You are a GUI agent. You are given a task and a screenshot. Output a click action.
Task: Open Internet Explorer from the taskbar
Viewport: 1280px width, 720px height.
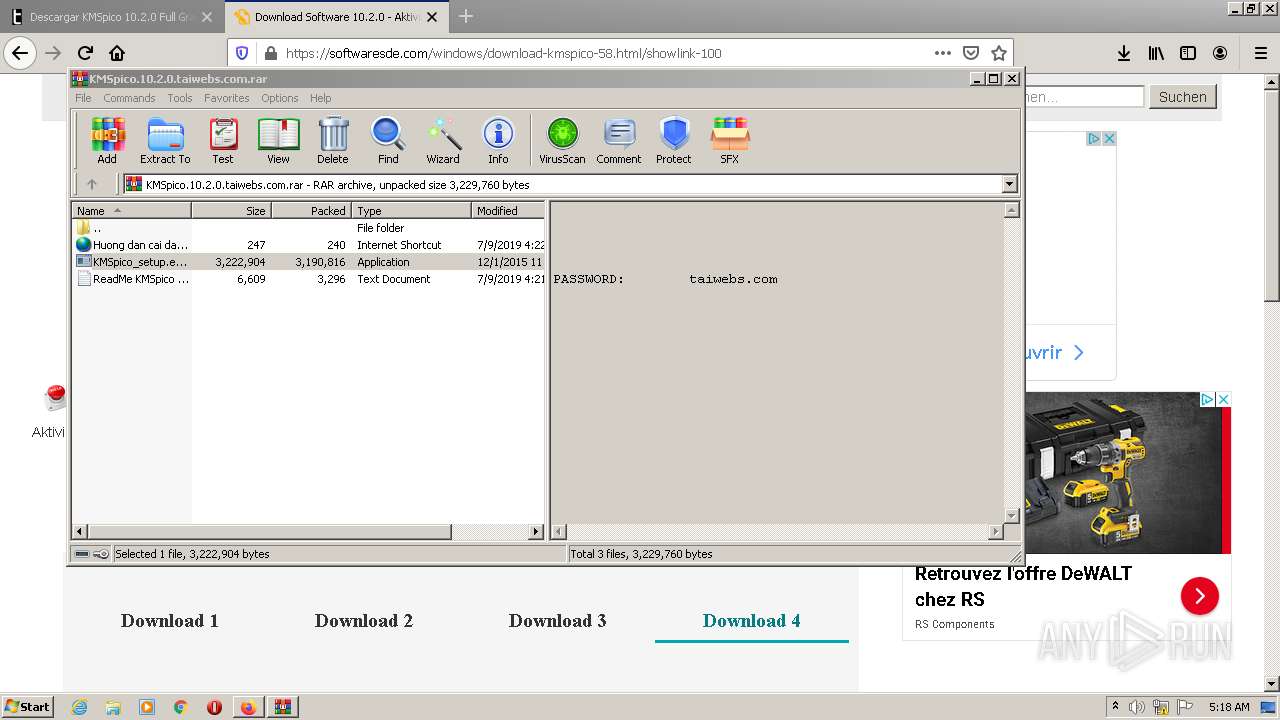[x=79, y=707]
